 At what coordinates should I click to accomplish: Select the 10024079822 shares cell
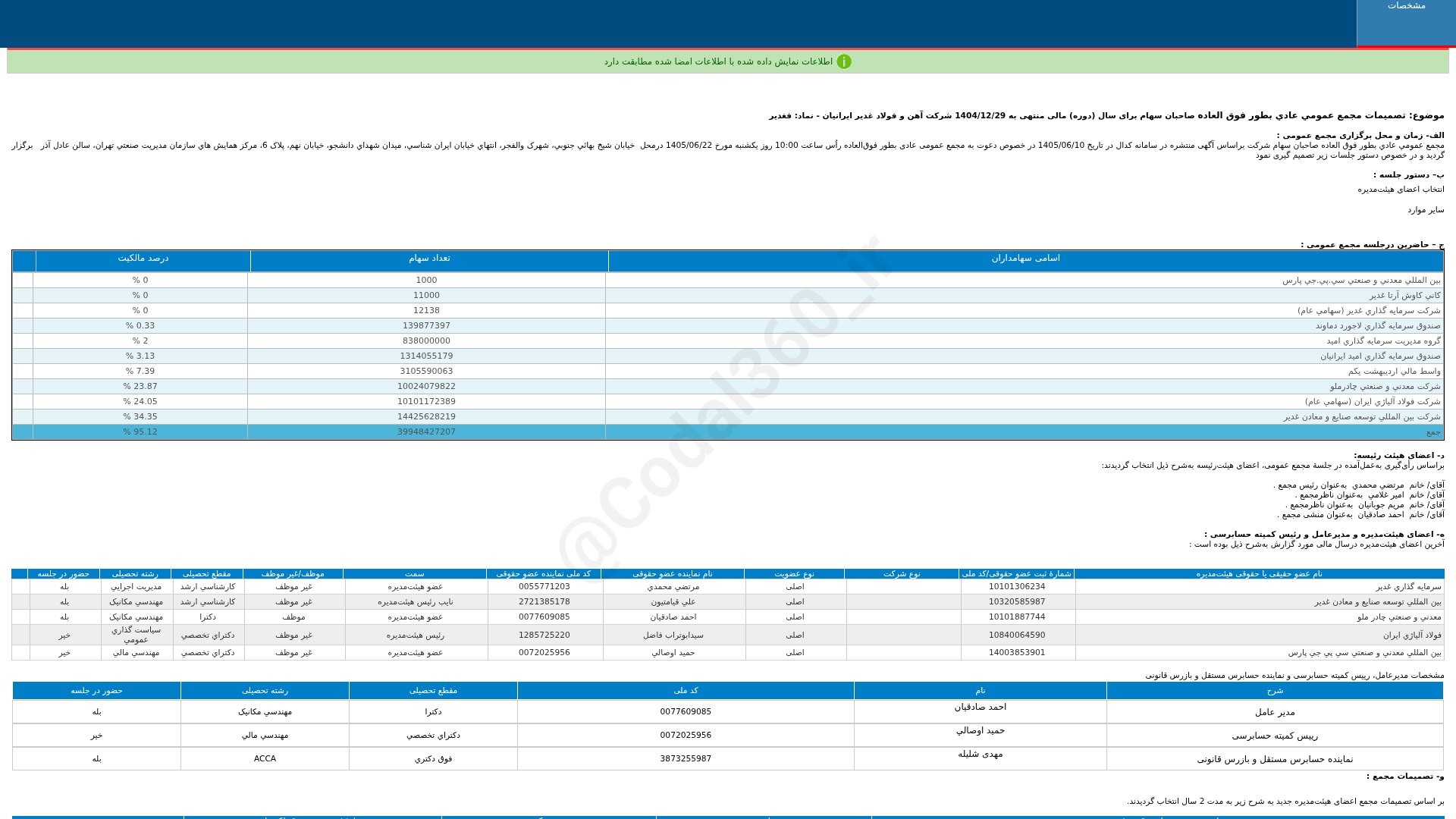coord(426,386)
